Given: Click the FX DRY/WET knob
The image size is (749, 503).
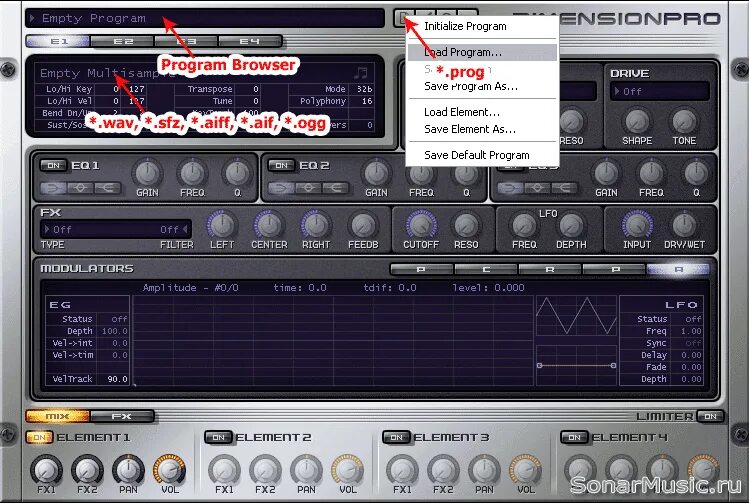Looking at the screenshot, I should [684, 225].
